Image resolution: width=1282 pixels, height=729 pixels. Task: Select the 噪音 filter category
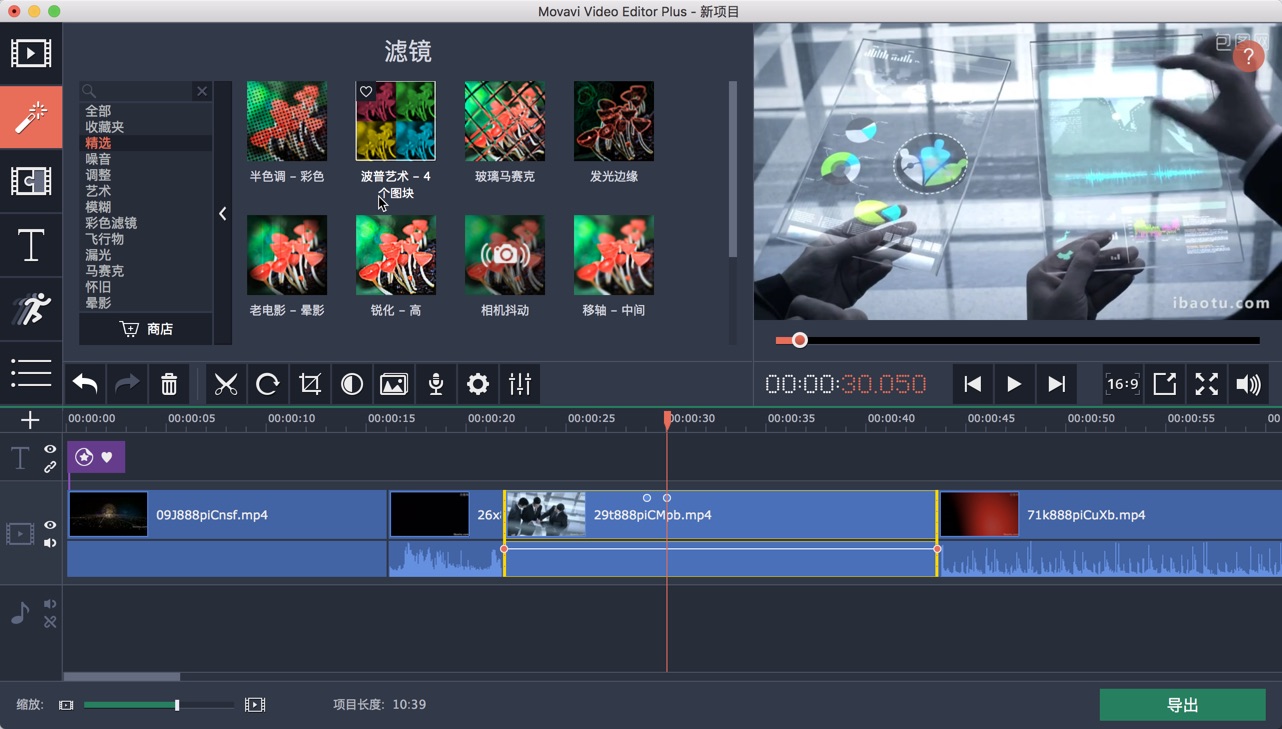tap(97, 158)
